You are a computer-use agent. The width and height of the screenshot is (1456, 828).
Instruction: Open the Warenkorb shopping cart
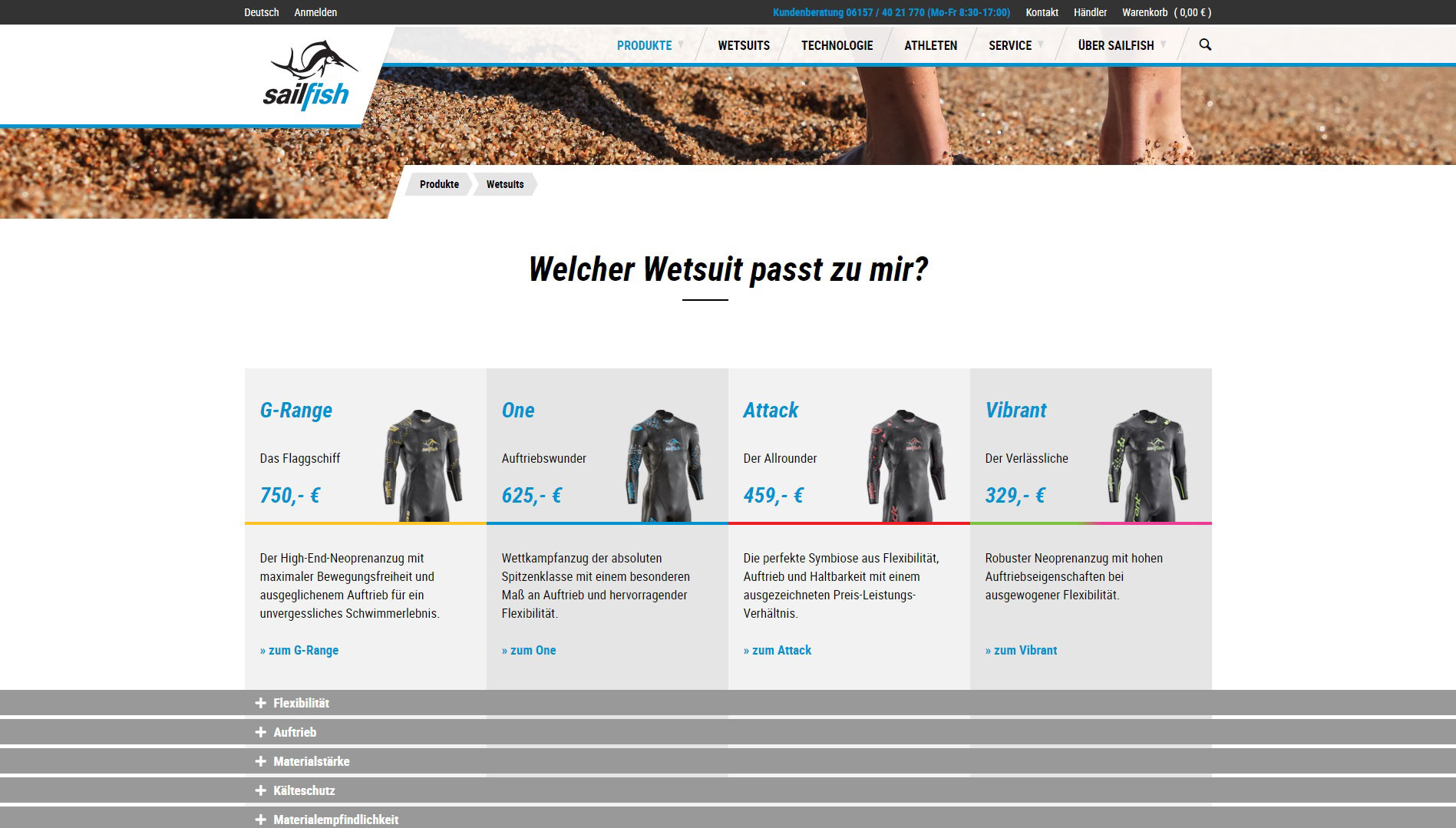pos(1167,12)
